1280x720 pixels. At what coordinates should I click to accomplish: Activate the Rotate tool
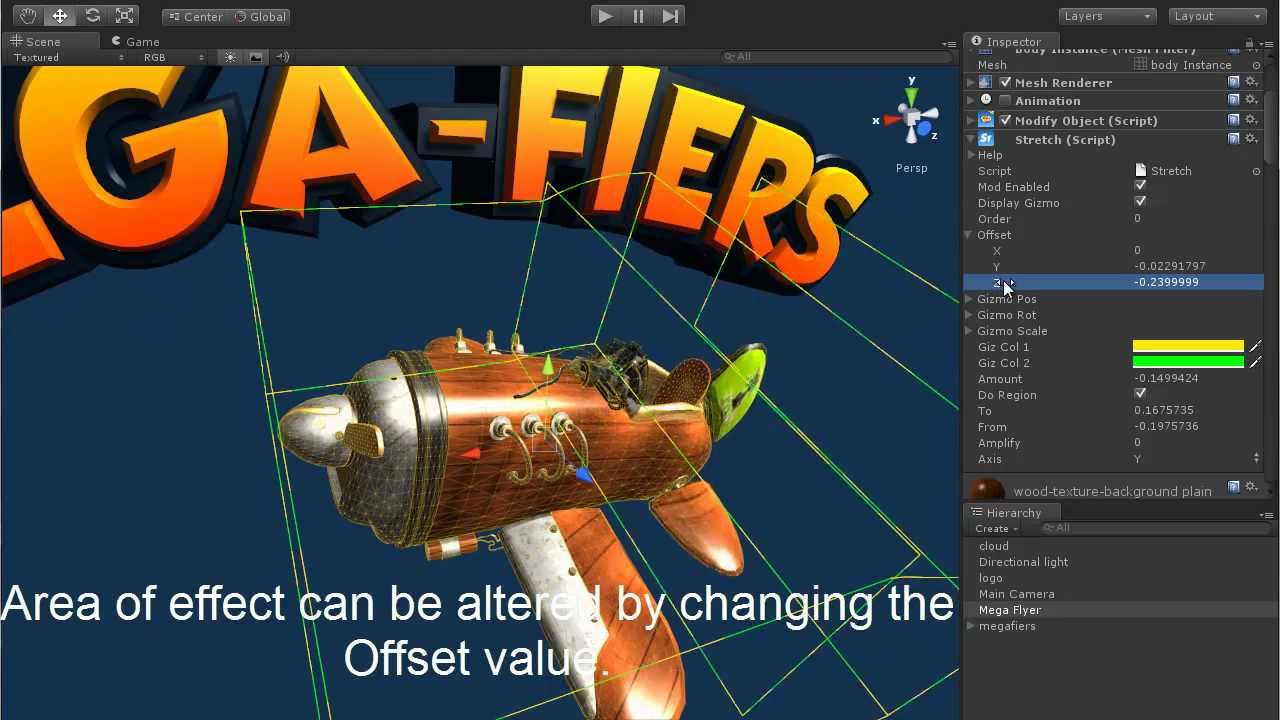[93, 16]
